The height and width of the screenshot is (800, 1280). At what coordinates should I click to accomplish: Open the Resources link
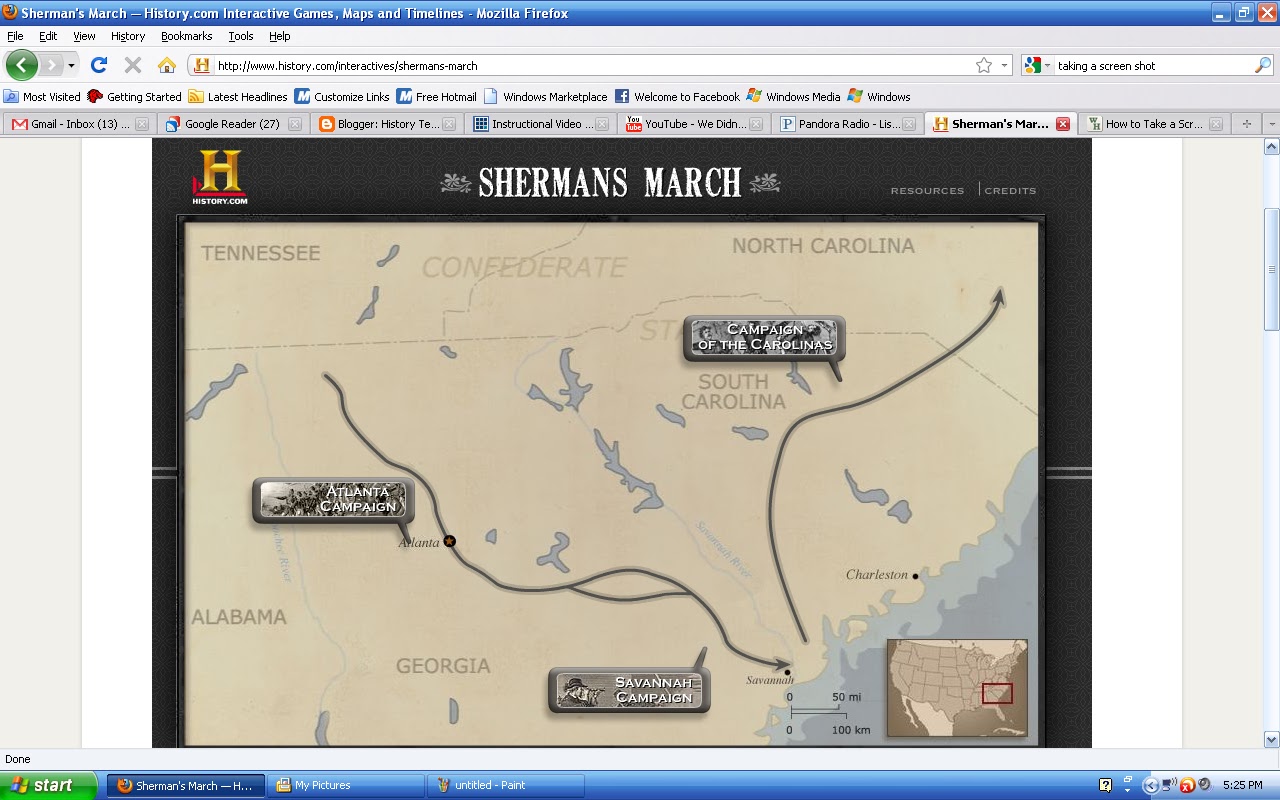[x=927, y=190]
